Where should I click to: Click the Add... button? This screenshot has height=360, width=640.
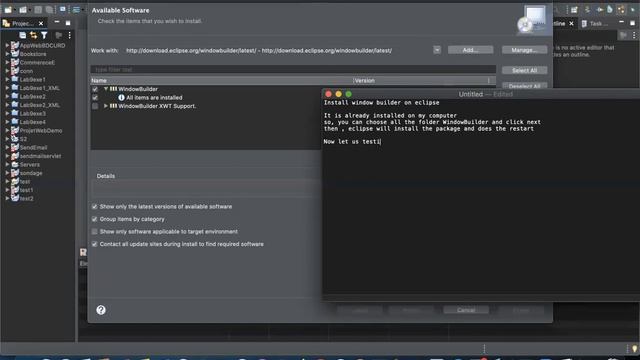tap(470, 50)
